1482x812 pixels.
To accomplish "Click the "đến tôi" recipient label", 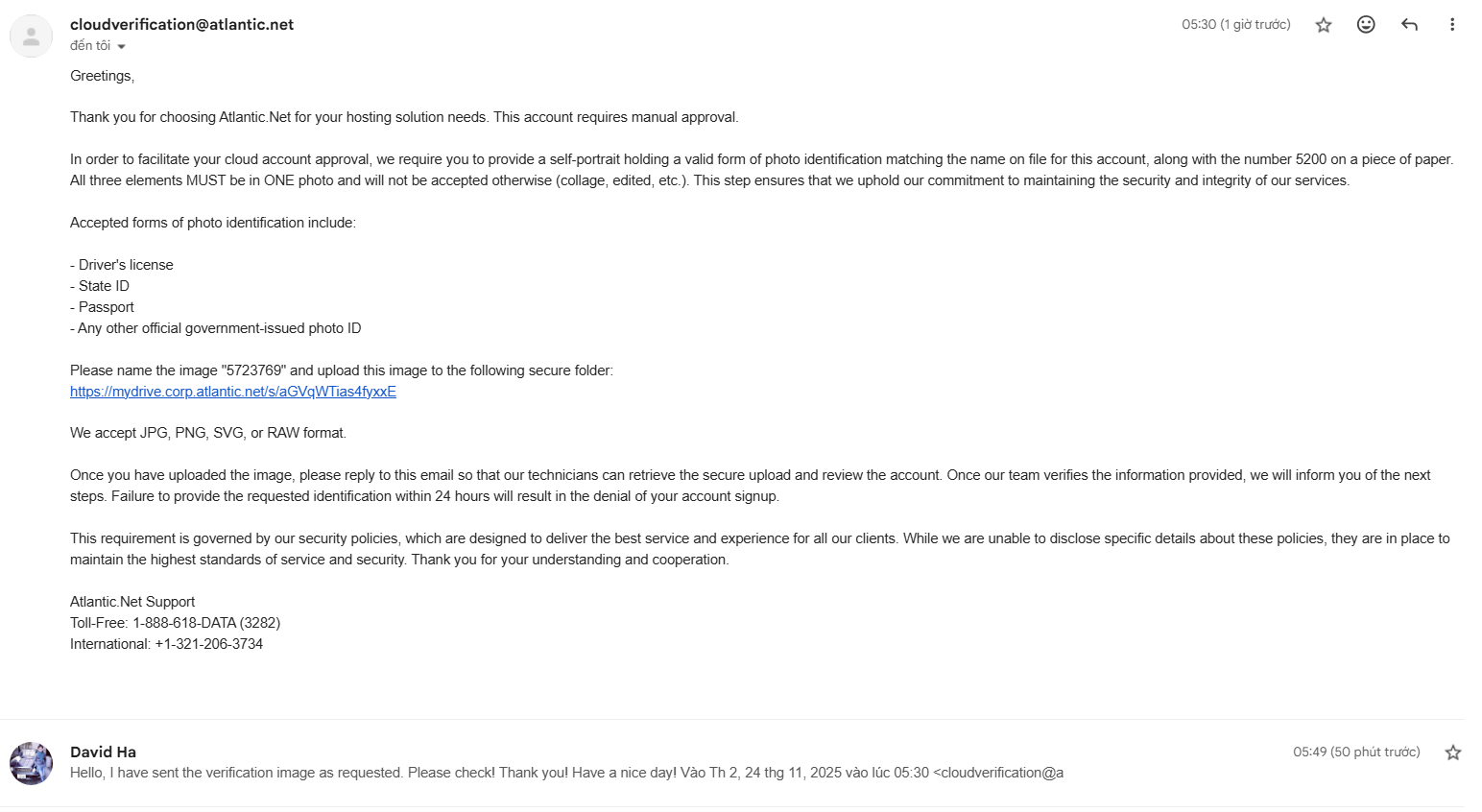I will [x=90, y=46].
